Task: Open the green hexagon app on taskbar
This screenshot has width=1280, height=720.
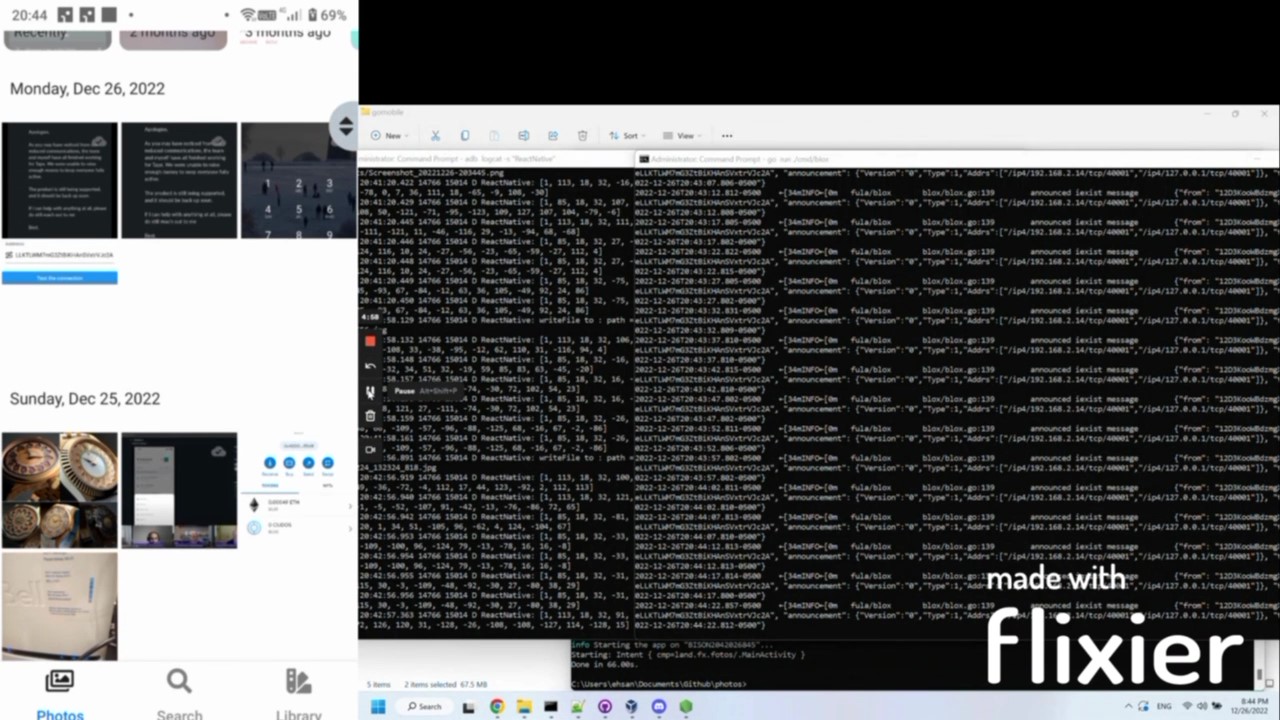Action: [x=686, y=706]
